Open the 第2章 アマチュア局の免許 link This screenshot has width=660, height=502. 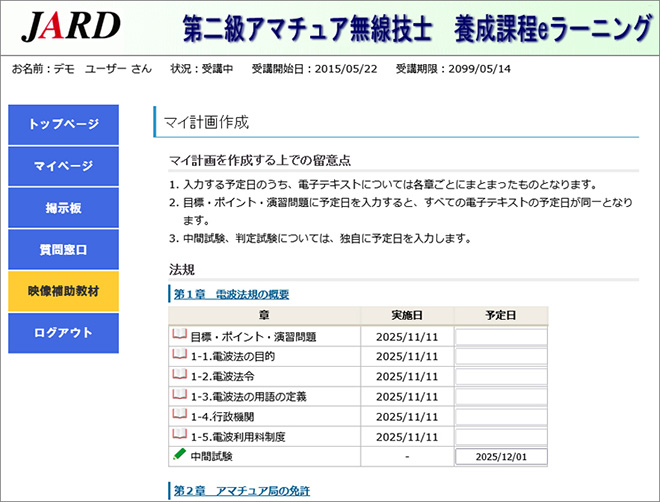tap(240, 490)
